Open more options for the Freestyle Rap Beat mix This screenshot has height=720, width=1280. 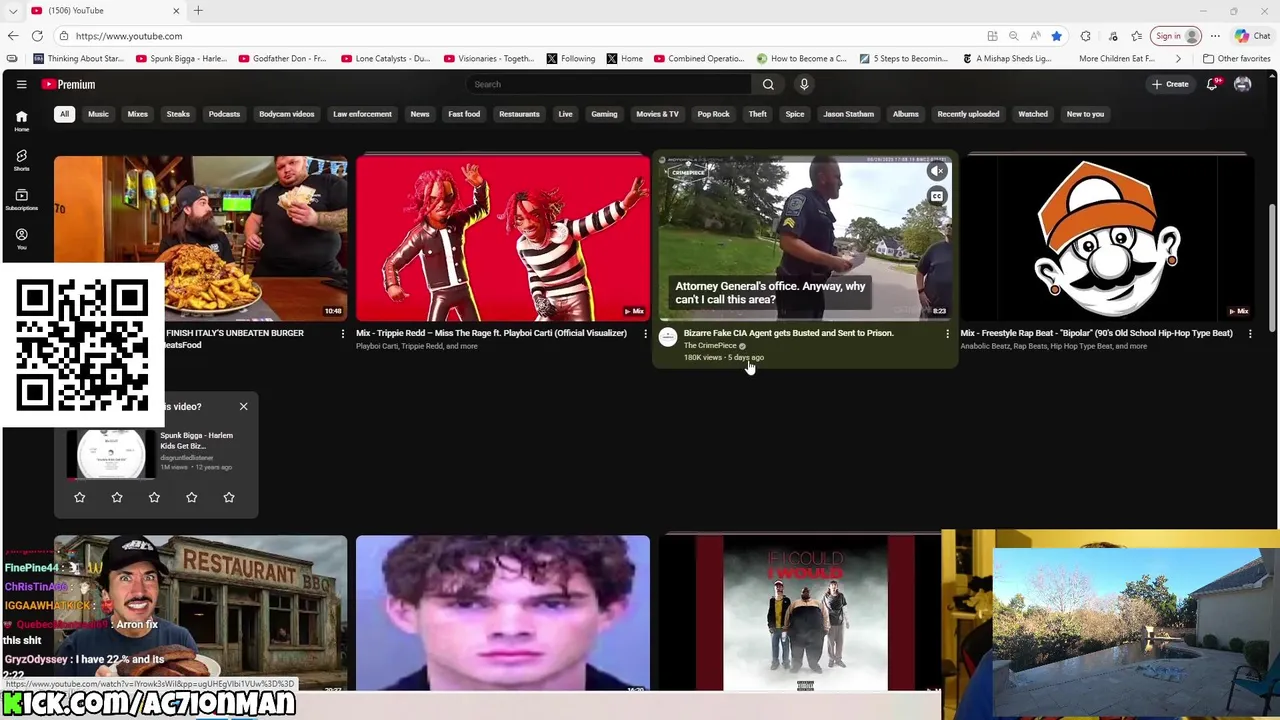(1249, 333)
